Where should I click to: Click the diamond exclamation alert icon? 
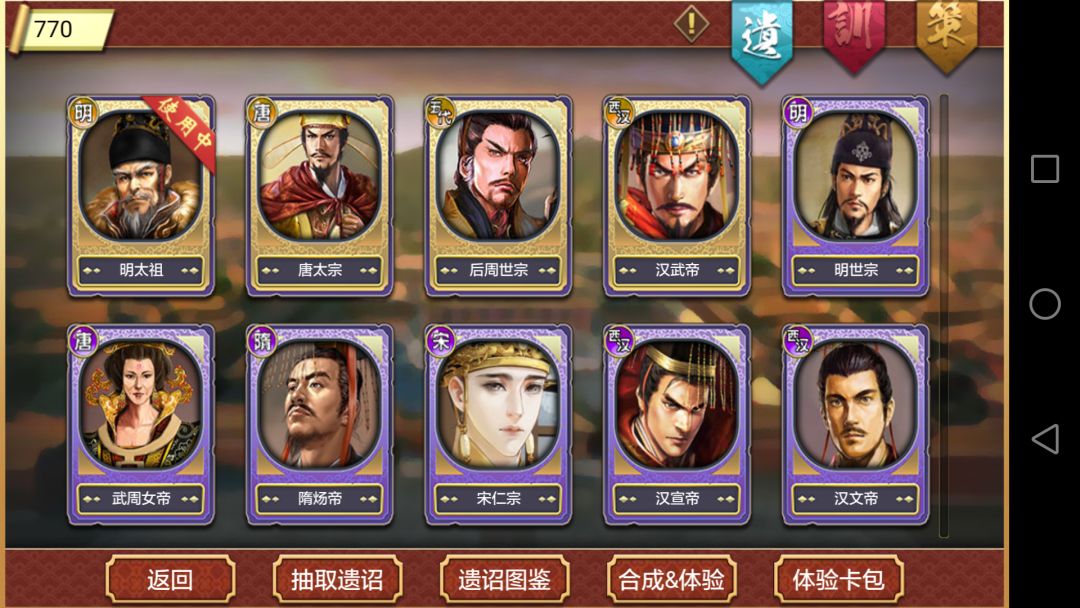[691, 23]
